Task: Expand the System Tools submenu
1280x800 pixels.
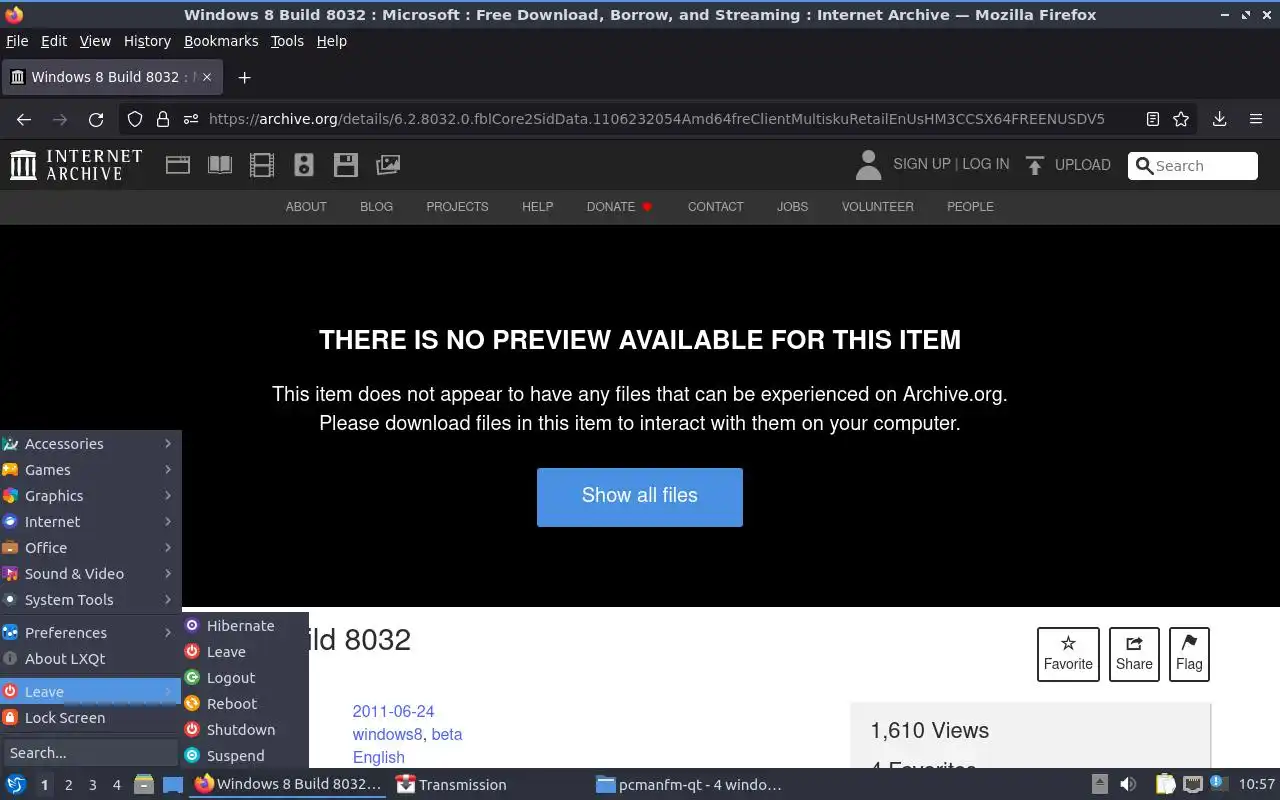Action: click(x=90, y=600)
